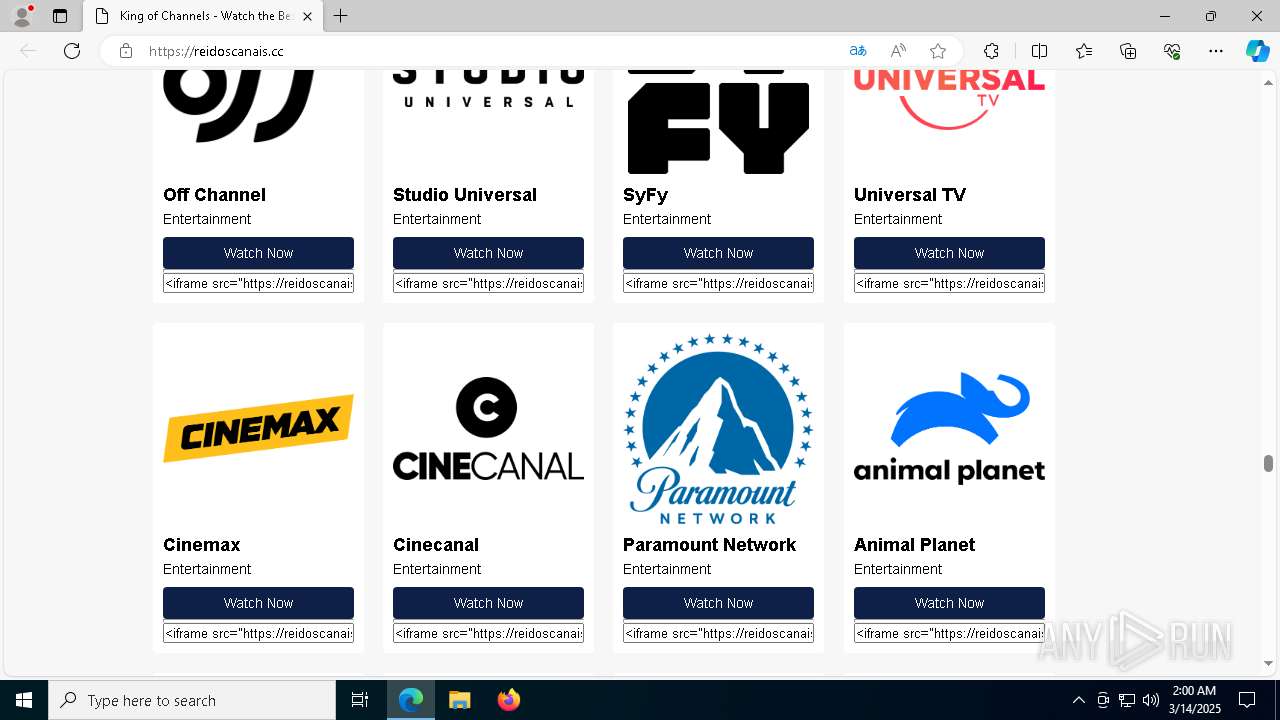Open the Favorites list icon
Screen dimensions: 1280x720
[1084, 51]
